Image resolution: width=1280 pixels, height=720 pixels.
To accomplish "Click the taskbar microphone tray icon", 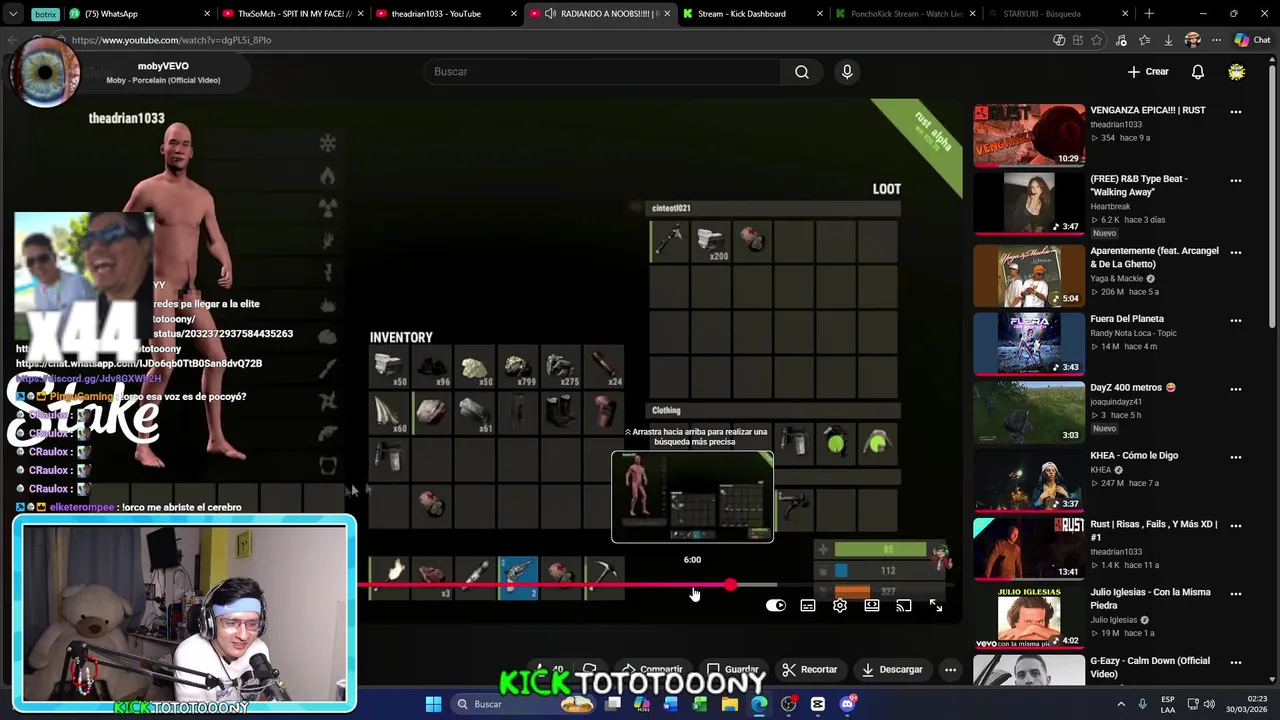I will (1142, 704).
